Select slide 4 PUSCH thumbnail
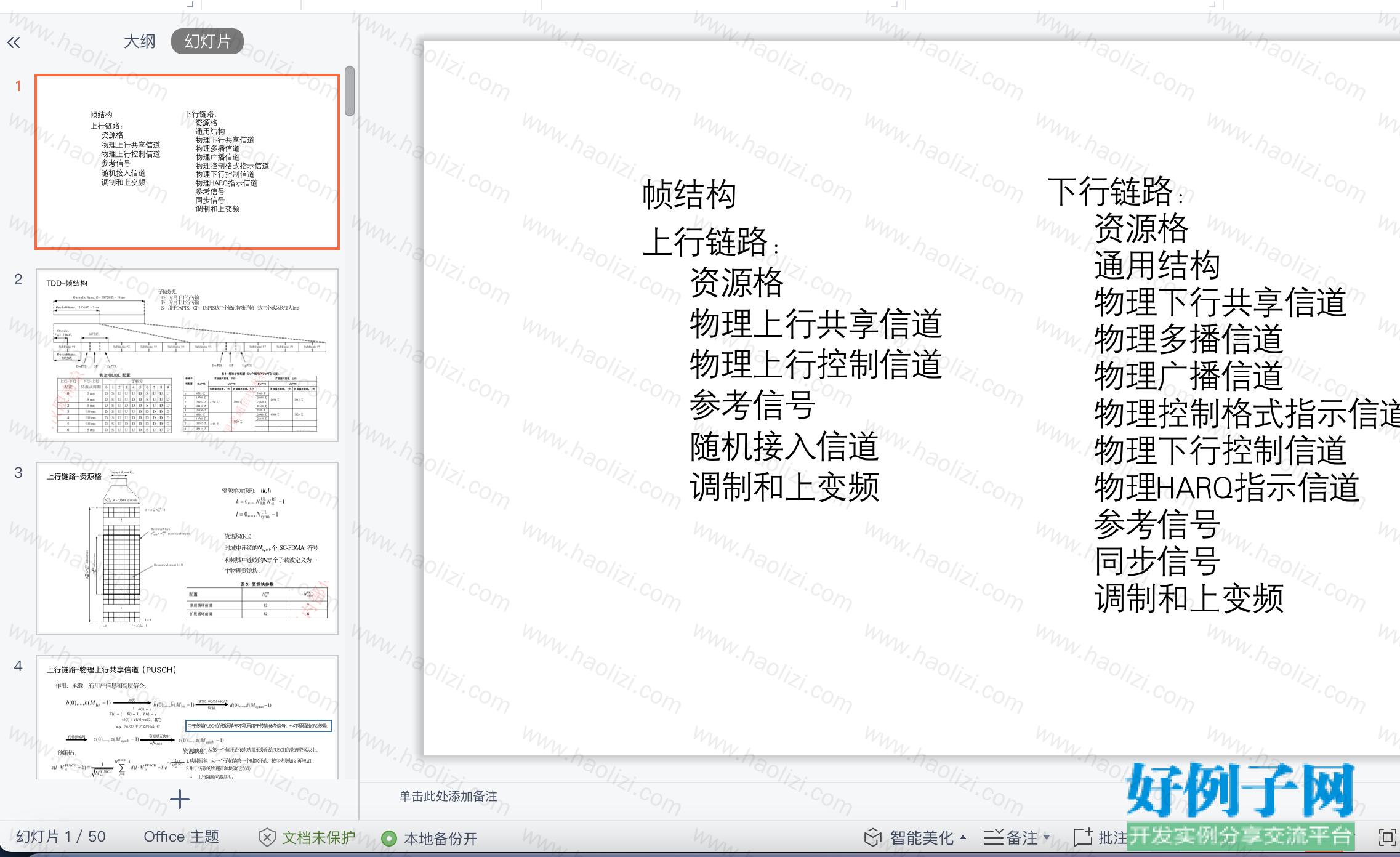This screenshot has height=857, width=1400. pyautogui.click(x=187, y=717)
